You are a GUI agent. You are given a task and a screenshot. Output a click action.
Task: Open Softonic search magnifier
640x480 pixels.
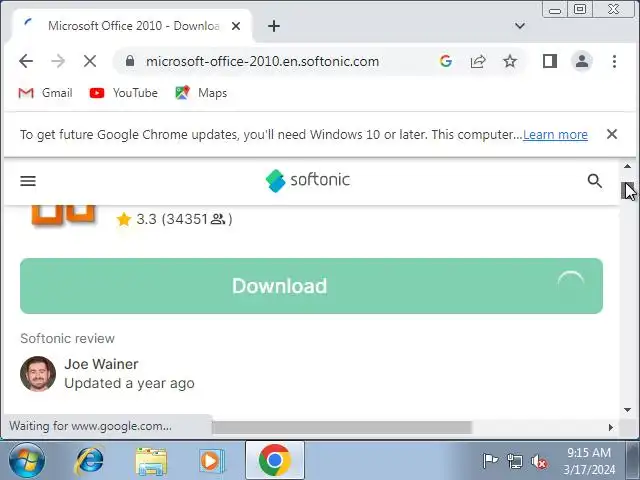[594, 180]
